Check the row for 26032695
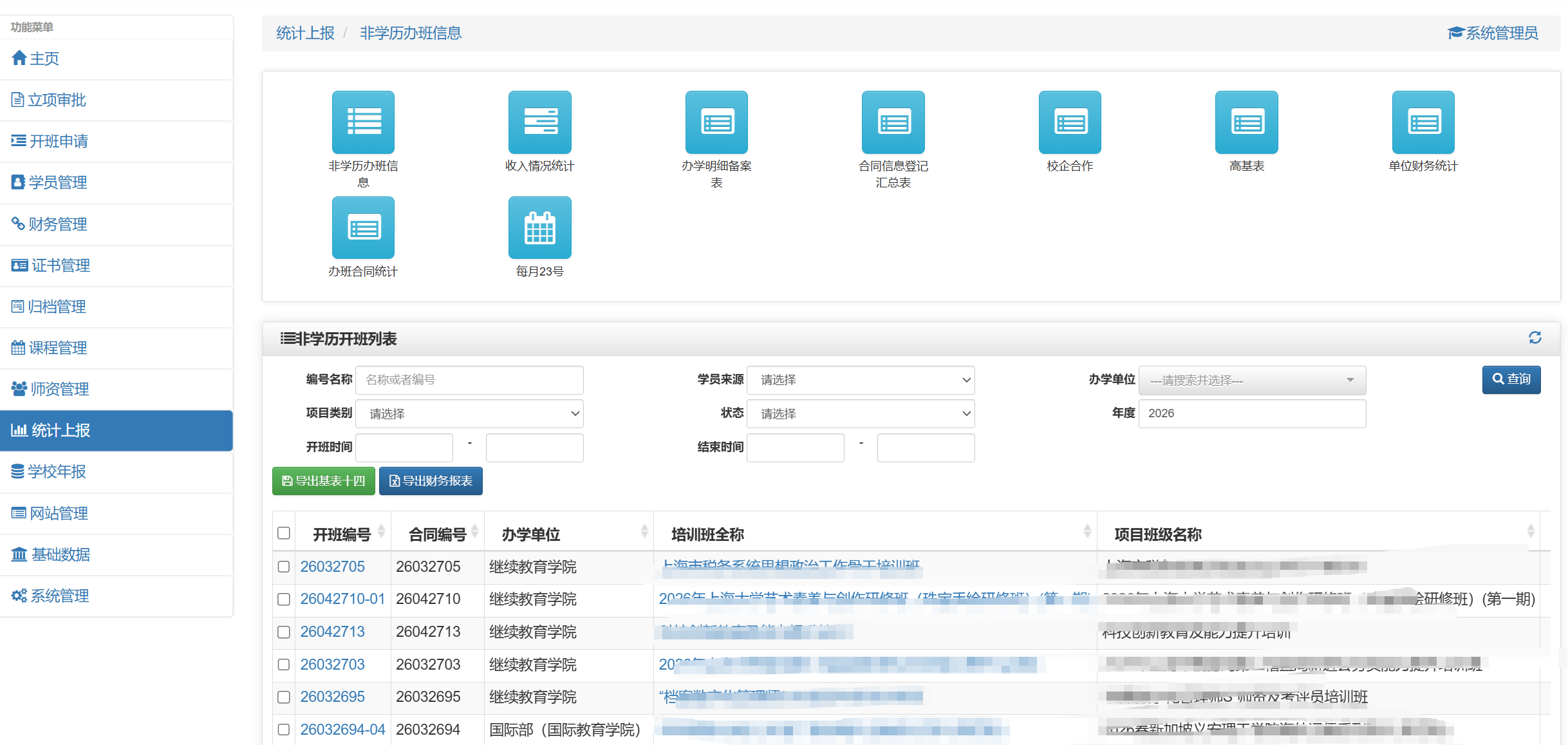The height and width of the screenshot is (745, 1568). (284, 697)
